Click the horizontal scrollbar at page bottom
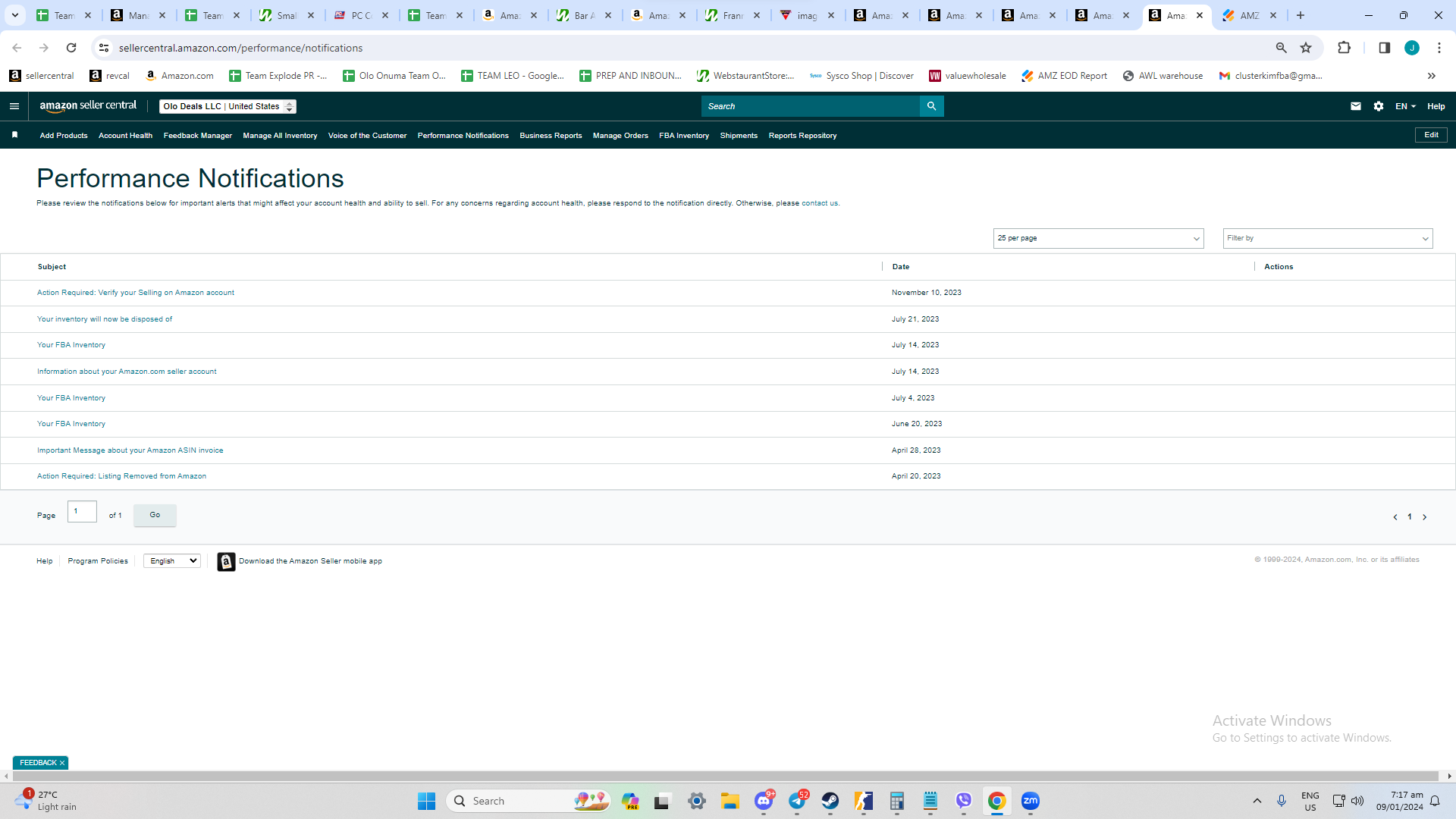This screenshot has width=1456, height=819. (724, 776)
